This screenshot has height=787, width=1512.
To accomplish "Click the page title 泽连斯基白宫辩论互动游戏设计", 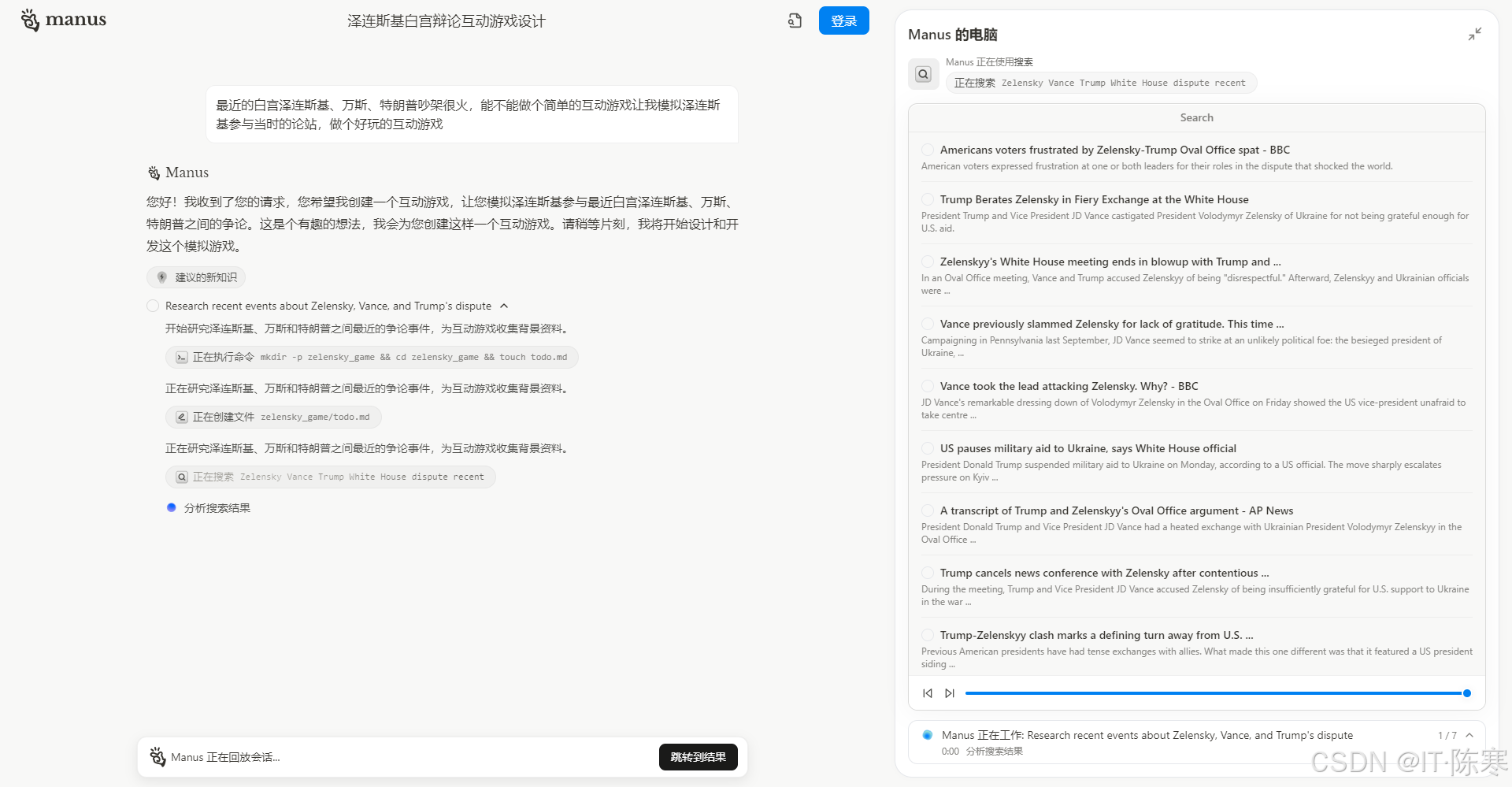I will click(447, 21).
